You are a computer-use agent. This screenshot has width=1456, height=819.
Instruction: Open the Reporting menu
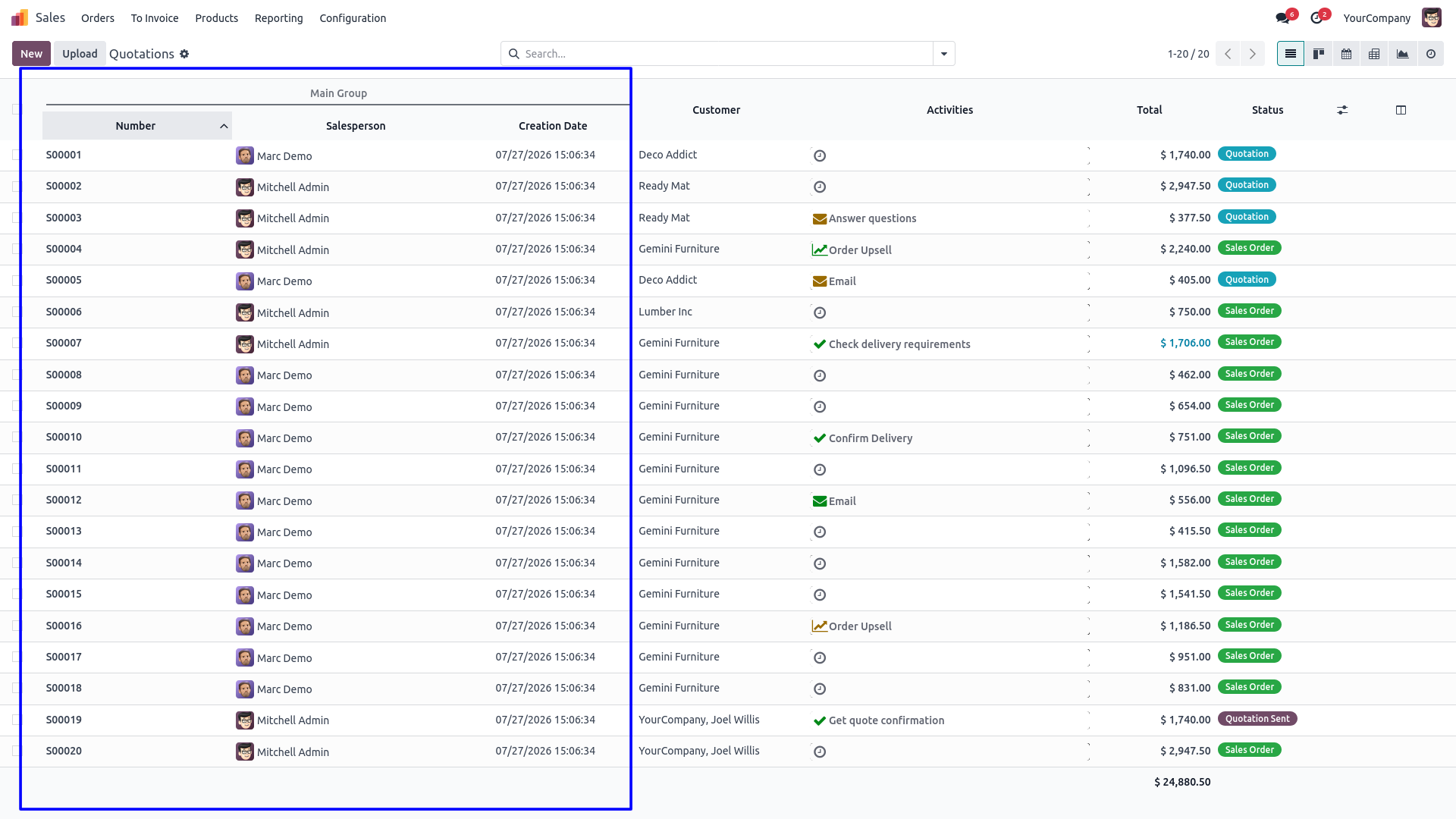pyautogui.click(x=278, y=18)
